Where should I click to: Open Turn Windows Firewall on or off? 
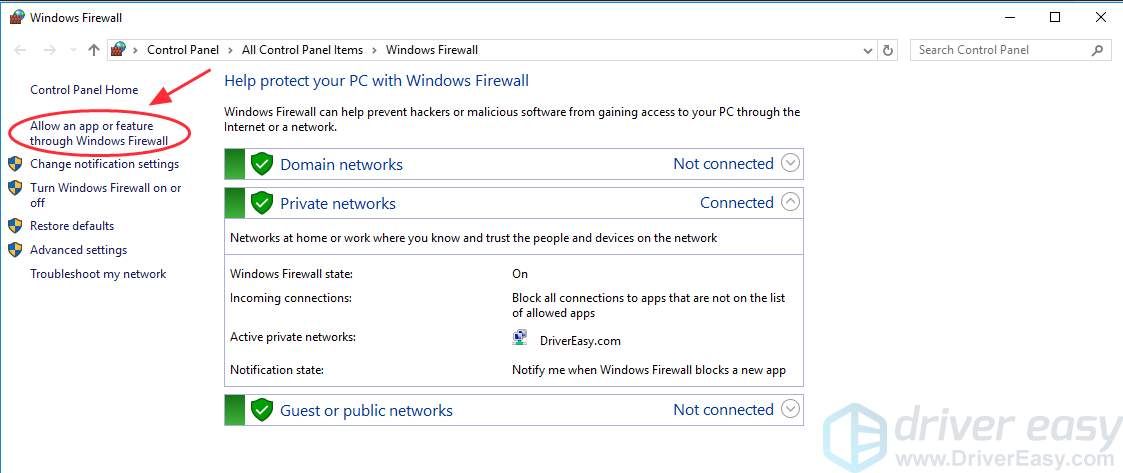(104, 194)
